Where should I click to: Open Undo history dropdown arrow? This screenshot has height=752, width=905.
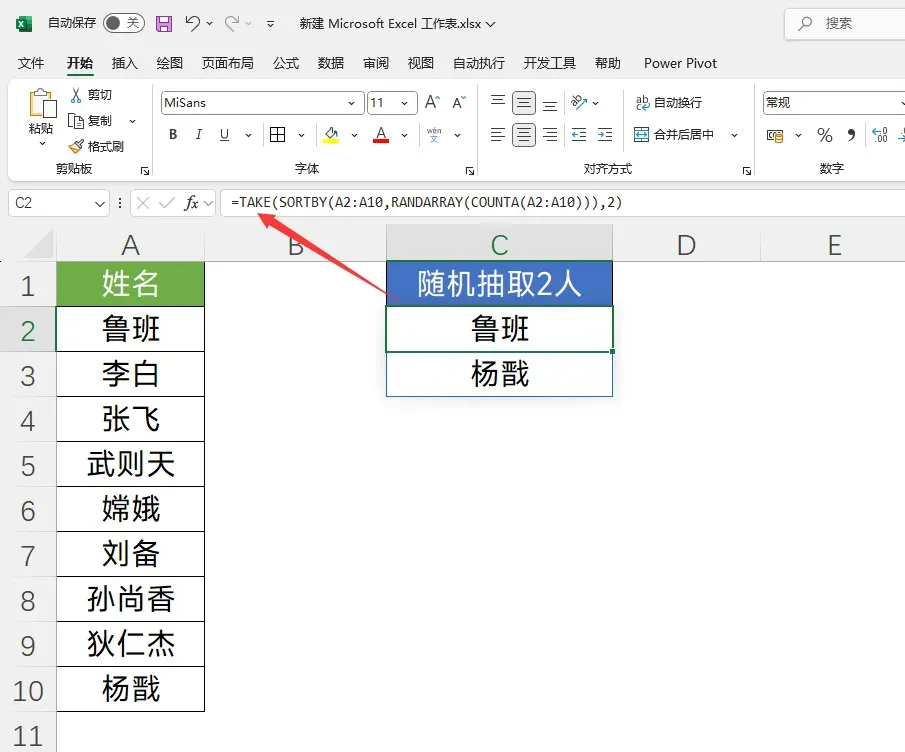210,24
